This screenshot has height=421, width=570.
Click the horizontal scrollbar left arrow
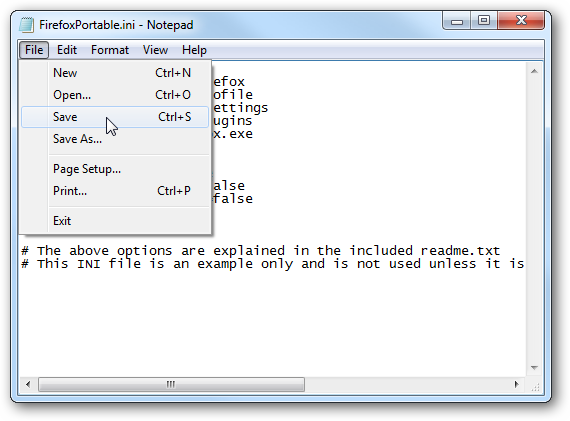(28, 384)
